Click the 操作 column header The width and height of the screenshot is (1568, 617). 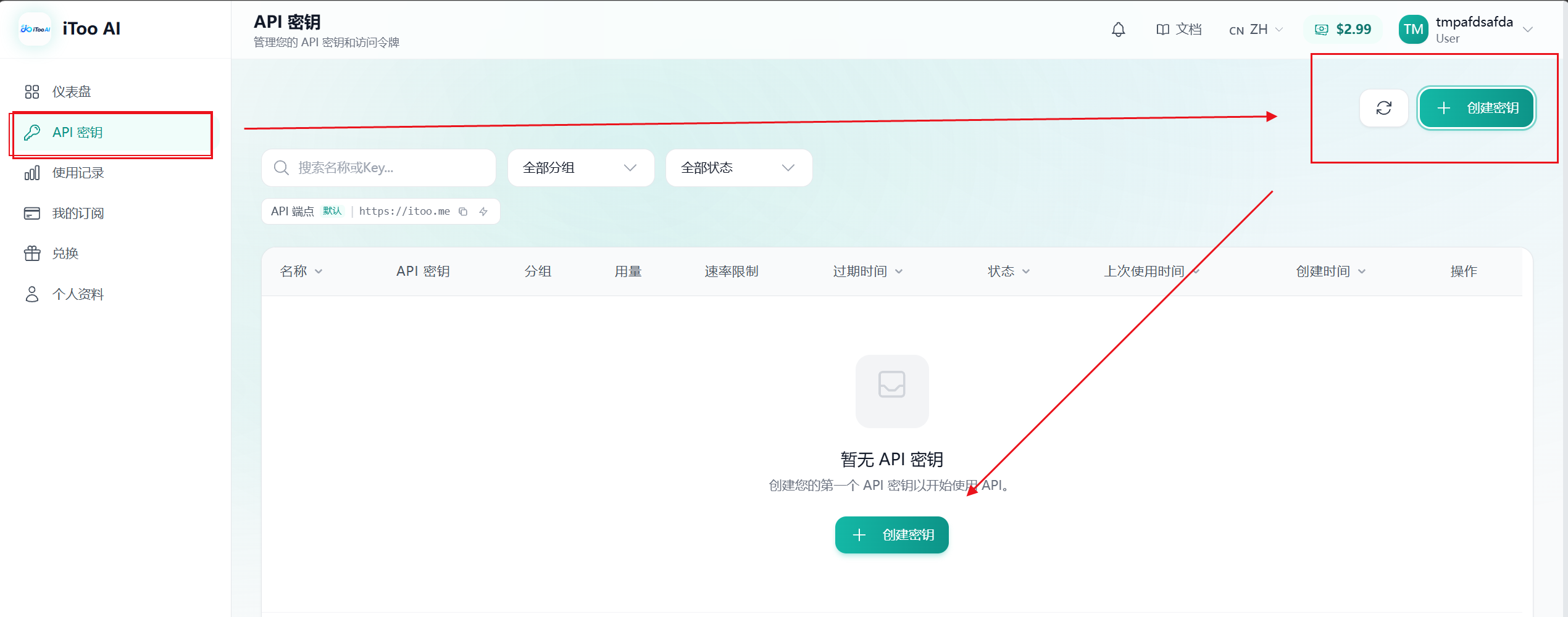1464,271
